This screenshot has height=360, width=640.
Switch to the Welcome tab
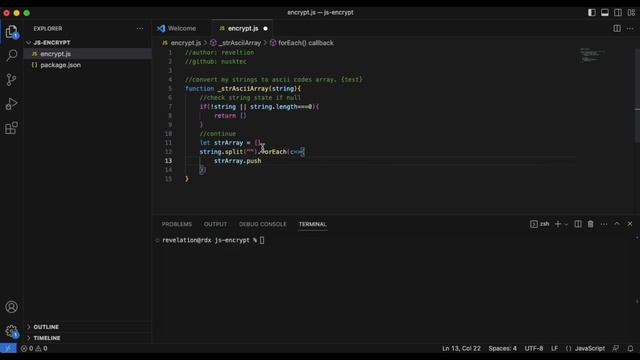[x=182, y=28]
